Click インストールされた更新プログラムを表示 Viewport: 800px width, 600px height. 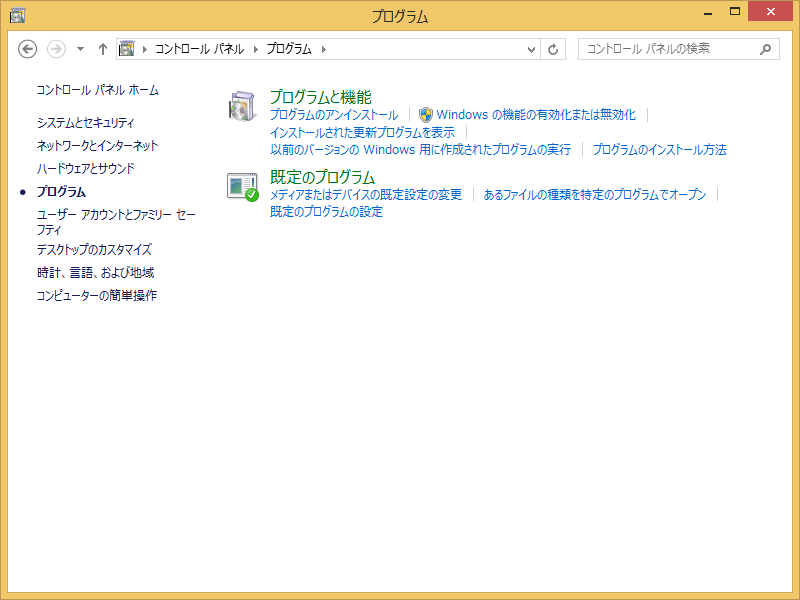362,133
